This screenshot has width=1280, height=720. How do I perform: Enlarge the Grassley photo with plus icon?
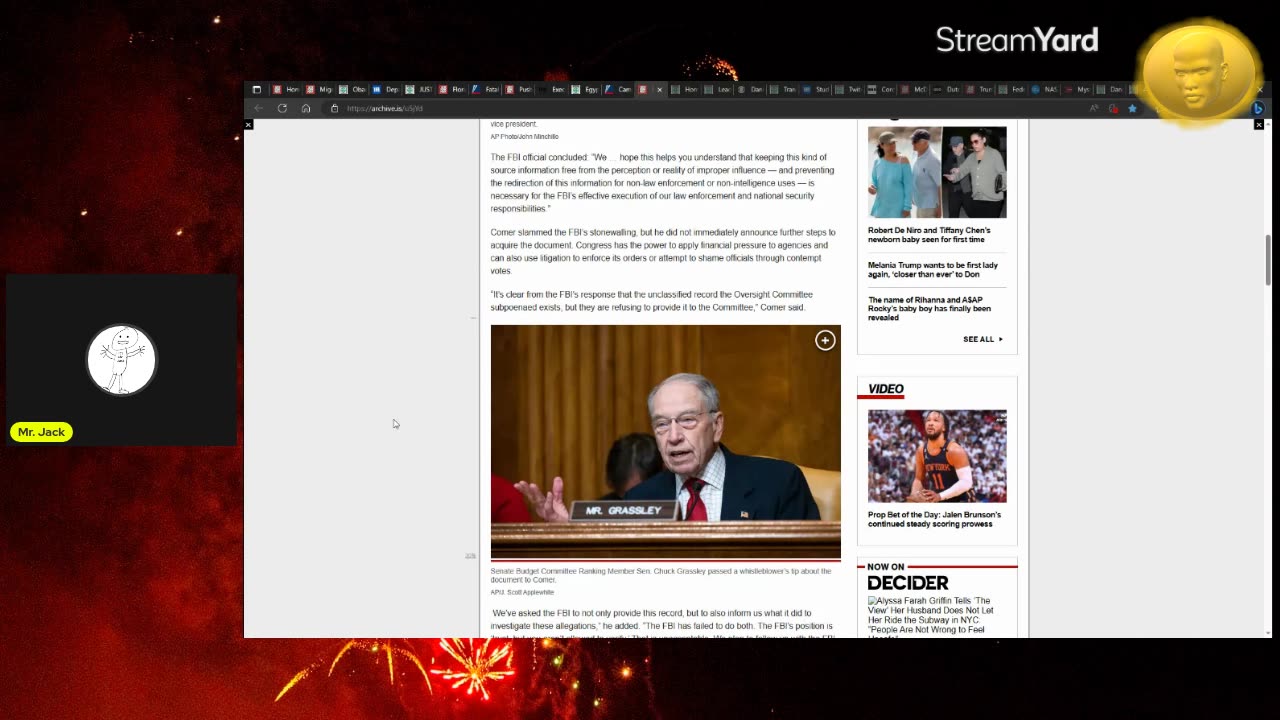[x=825, y=340]
